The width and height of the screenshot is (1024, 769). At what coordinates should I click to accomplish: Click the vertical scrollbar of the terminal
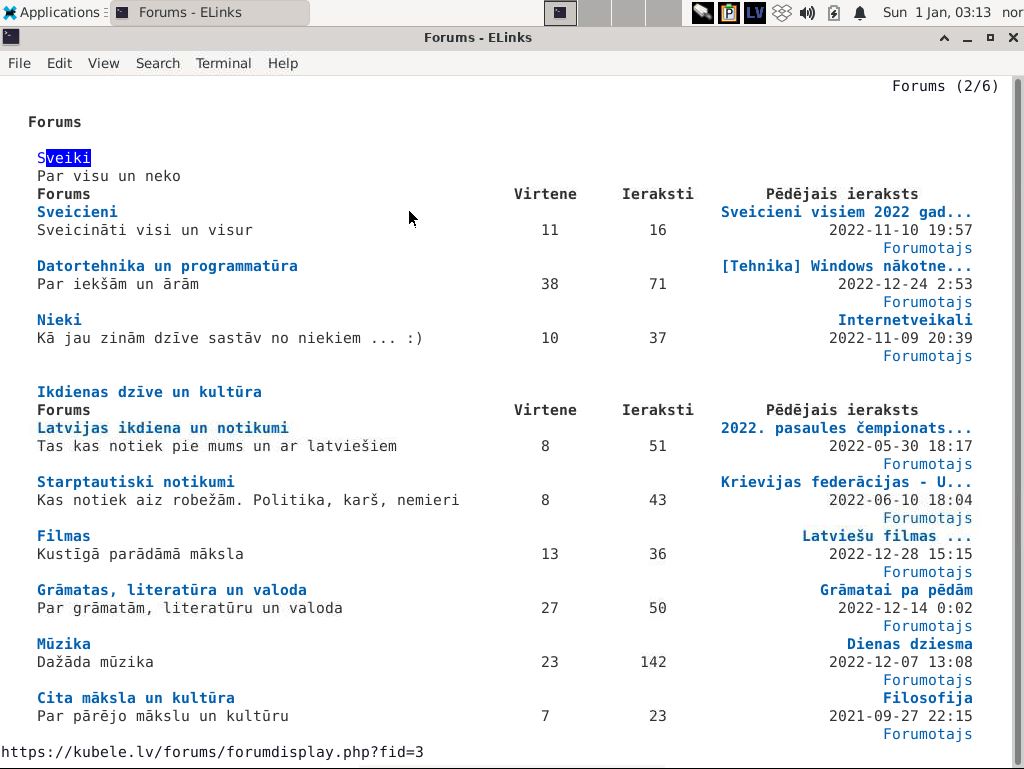click(x=1017, y=400)
